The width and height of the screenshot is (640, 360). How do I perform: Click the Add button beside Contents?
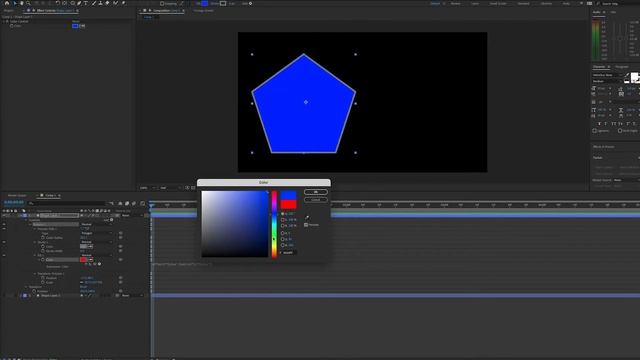tap(112, 220)
